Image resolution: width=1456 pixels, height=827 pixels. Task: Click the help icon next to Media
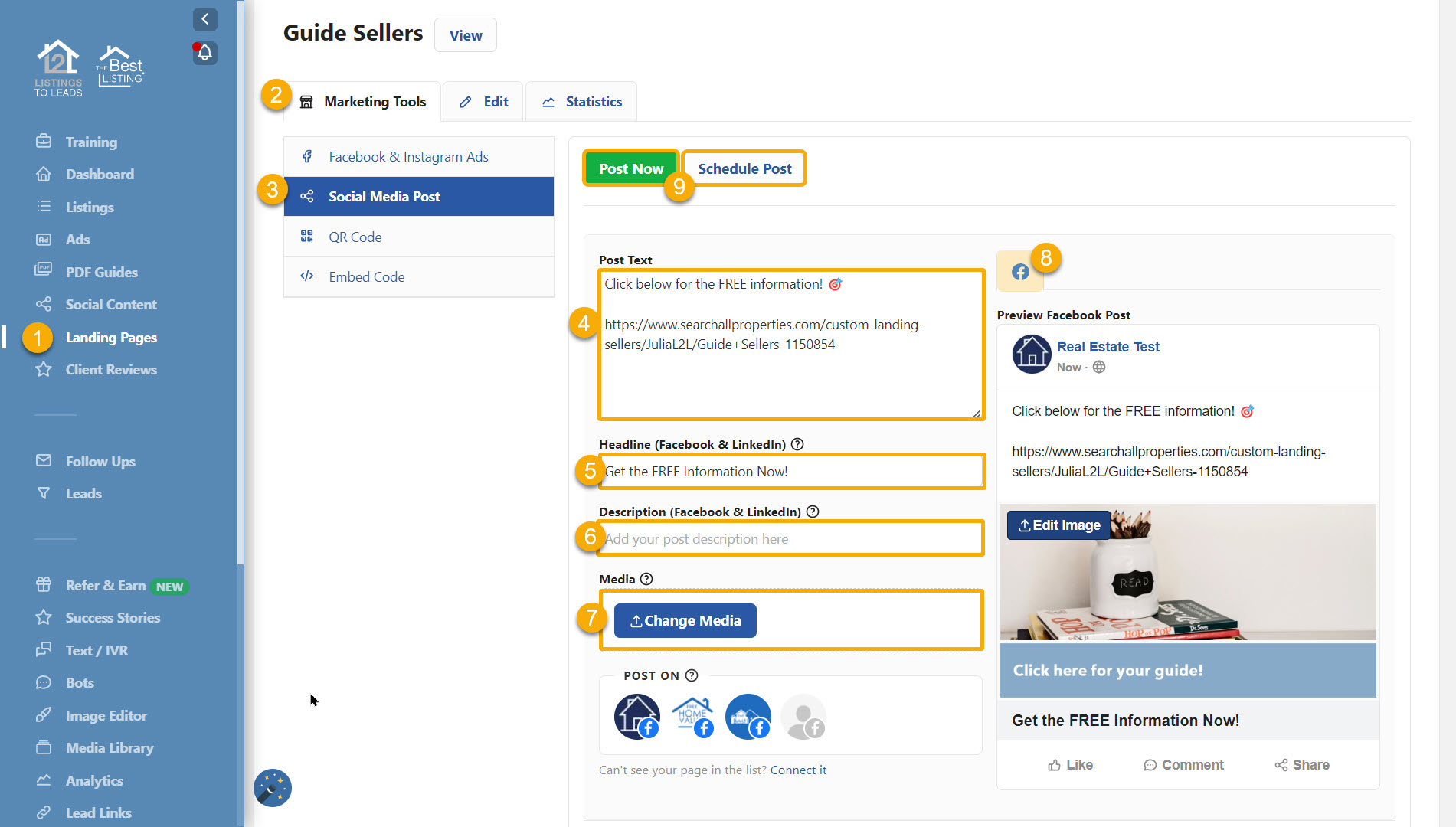646,579
